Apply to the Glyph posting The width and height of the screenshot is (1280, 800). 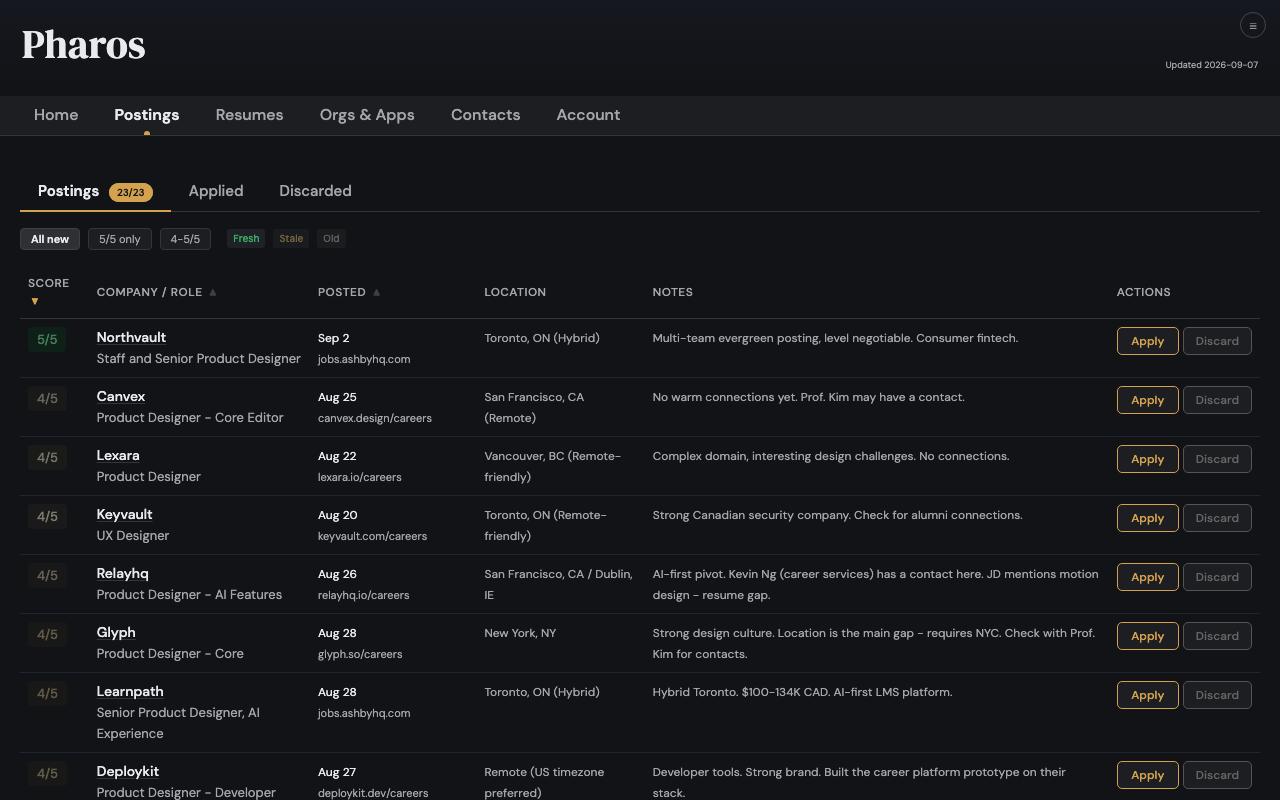click(1147, 636)
